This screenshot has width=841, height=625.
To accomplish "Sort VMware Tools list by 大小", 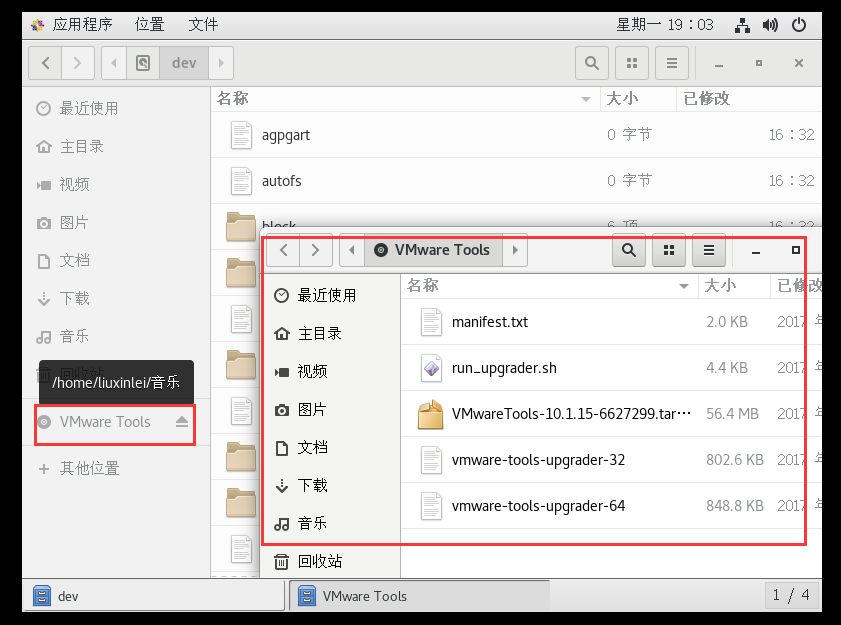I will coord(734,286).
